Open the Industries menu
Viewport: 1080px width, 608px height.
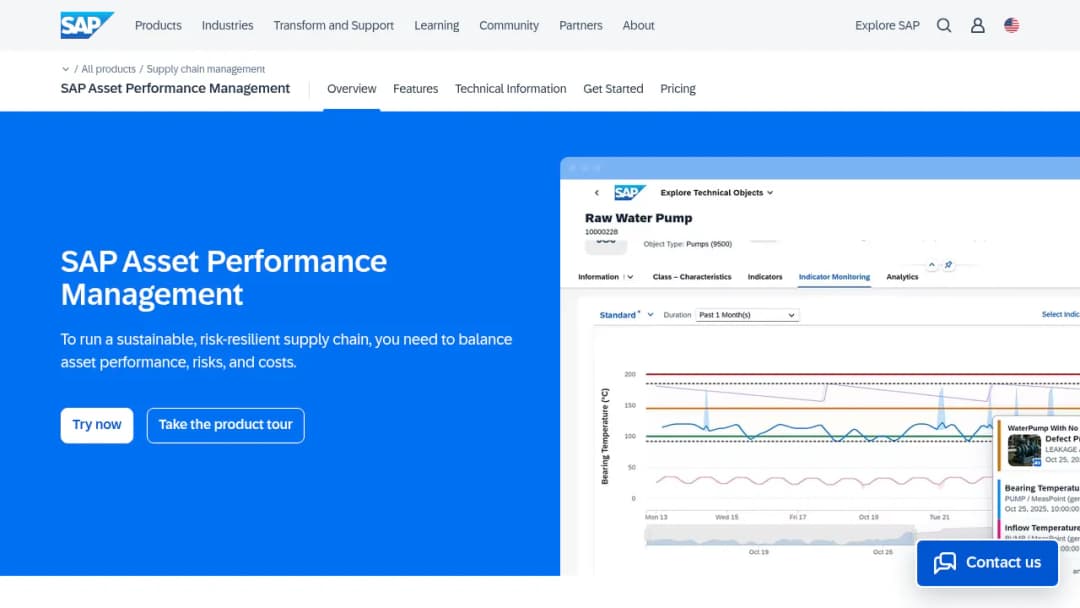[x=227, y=25]
